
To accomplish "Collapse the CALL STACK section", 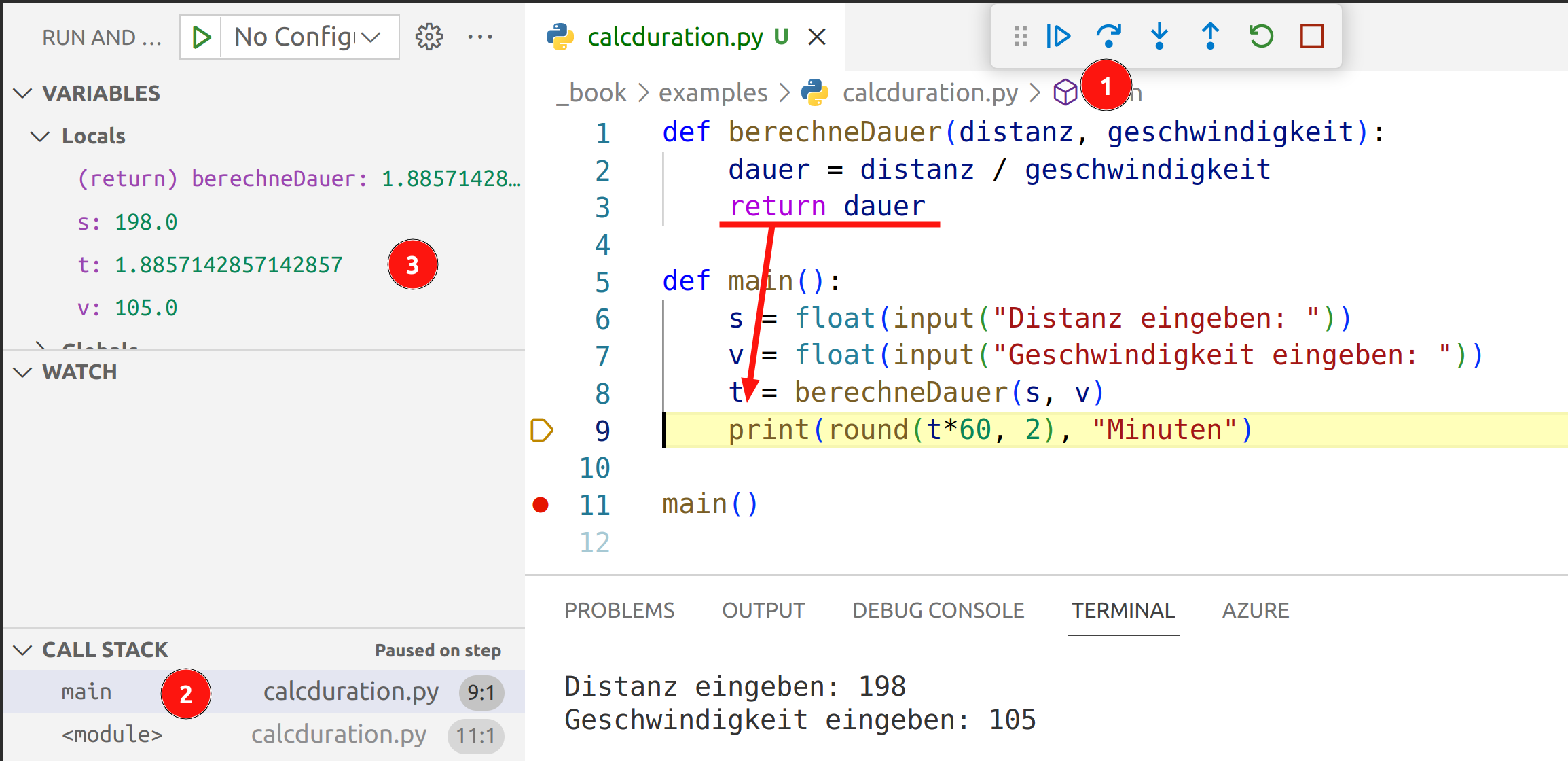I will [23, 650].
